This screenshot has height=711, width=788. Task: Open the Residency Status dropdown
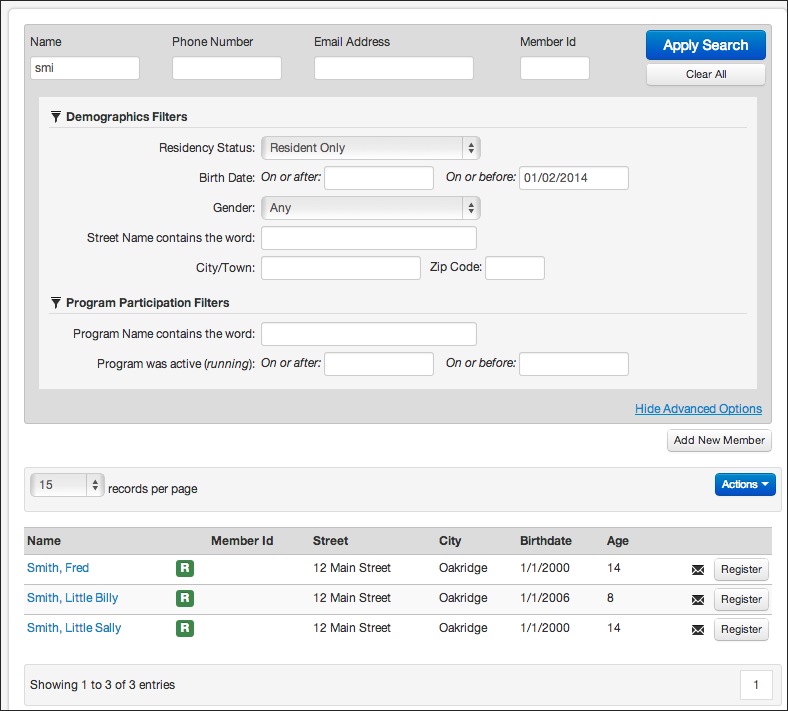371,148
